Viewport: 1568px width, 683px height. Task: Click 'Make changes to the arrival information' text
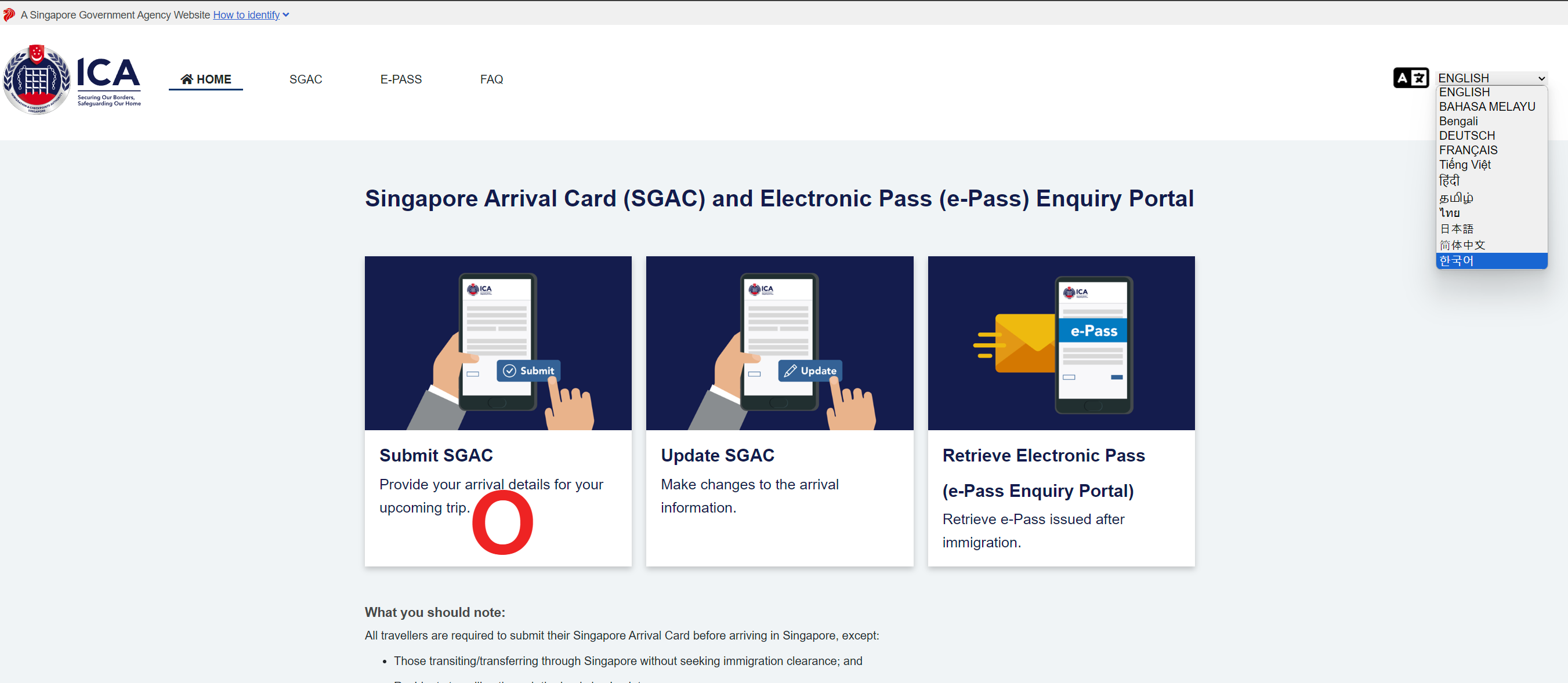pyautogui.click(x=749, y=496)
